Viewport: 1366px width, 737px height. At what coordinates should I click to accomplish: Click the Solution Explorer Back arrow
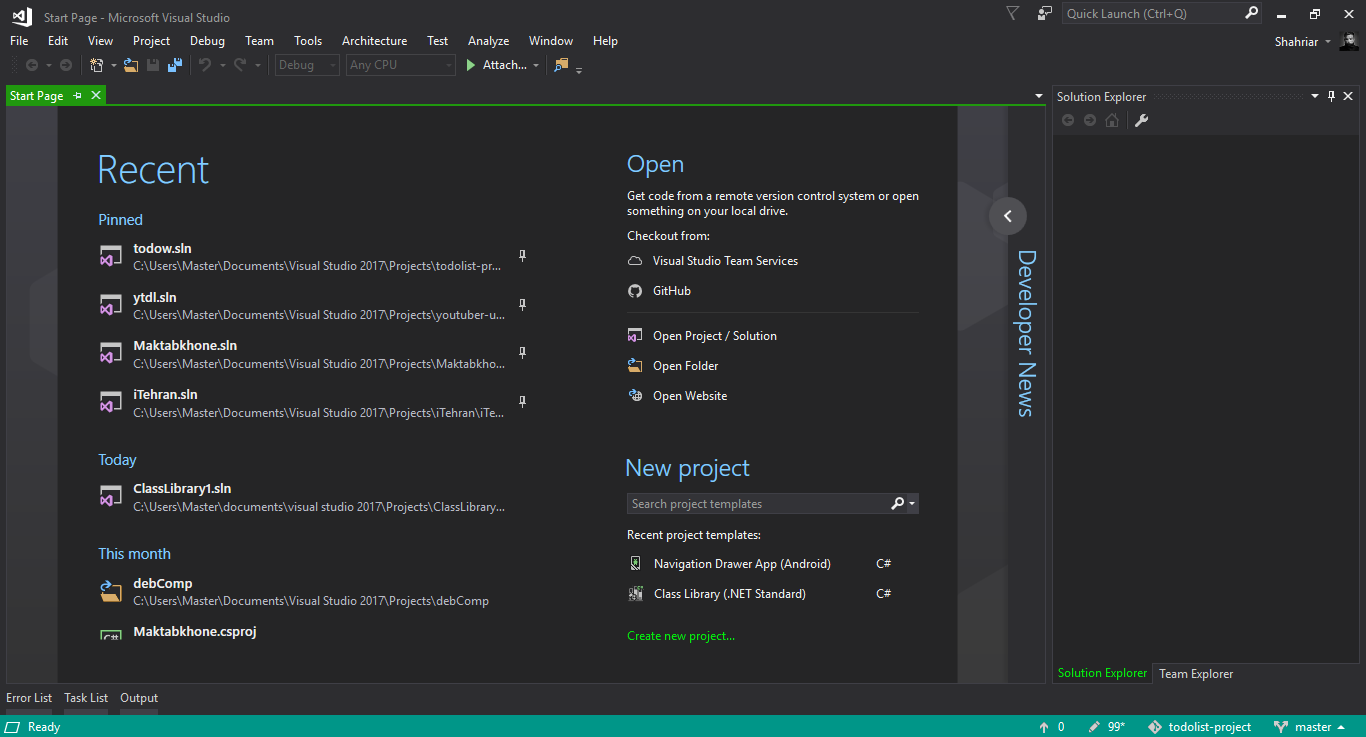click(1068, 120)
